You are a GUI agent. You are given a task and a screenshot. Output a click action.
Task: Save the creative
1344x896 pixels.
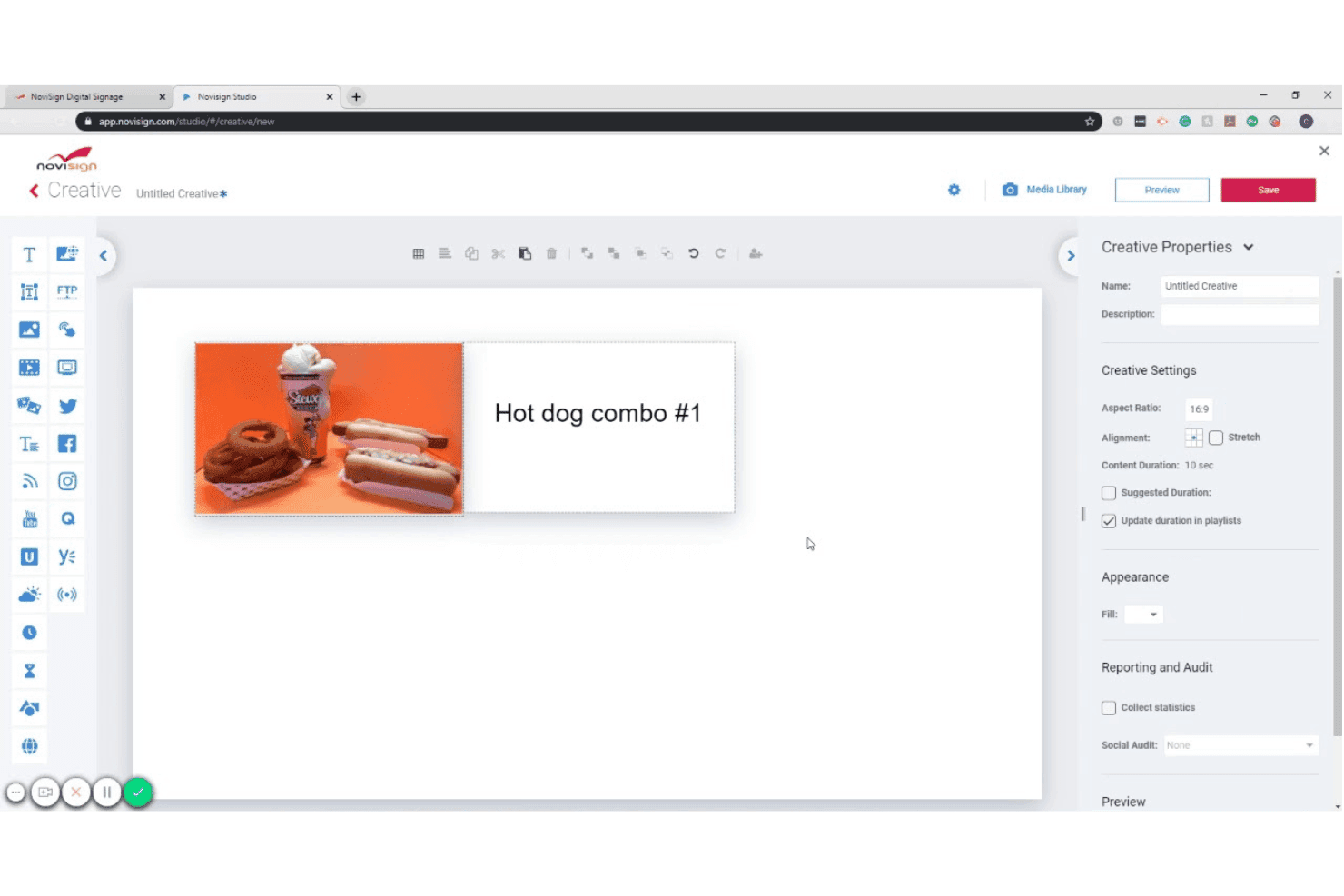tap(1269, 190)
